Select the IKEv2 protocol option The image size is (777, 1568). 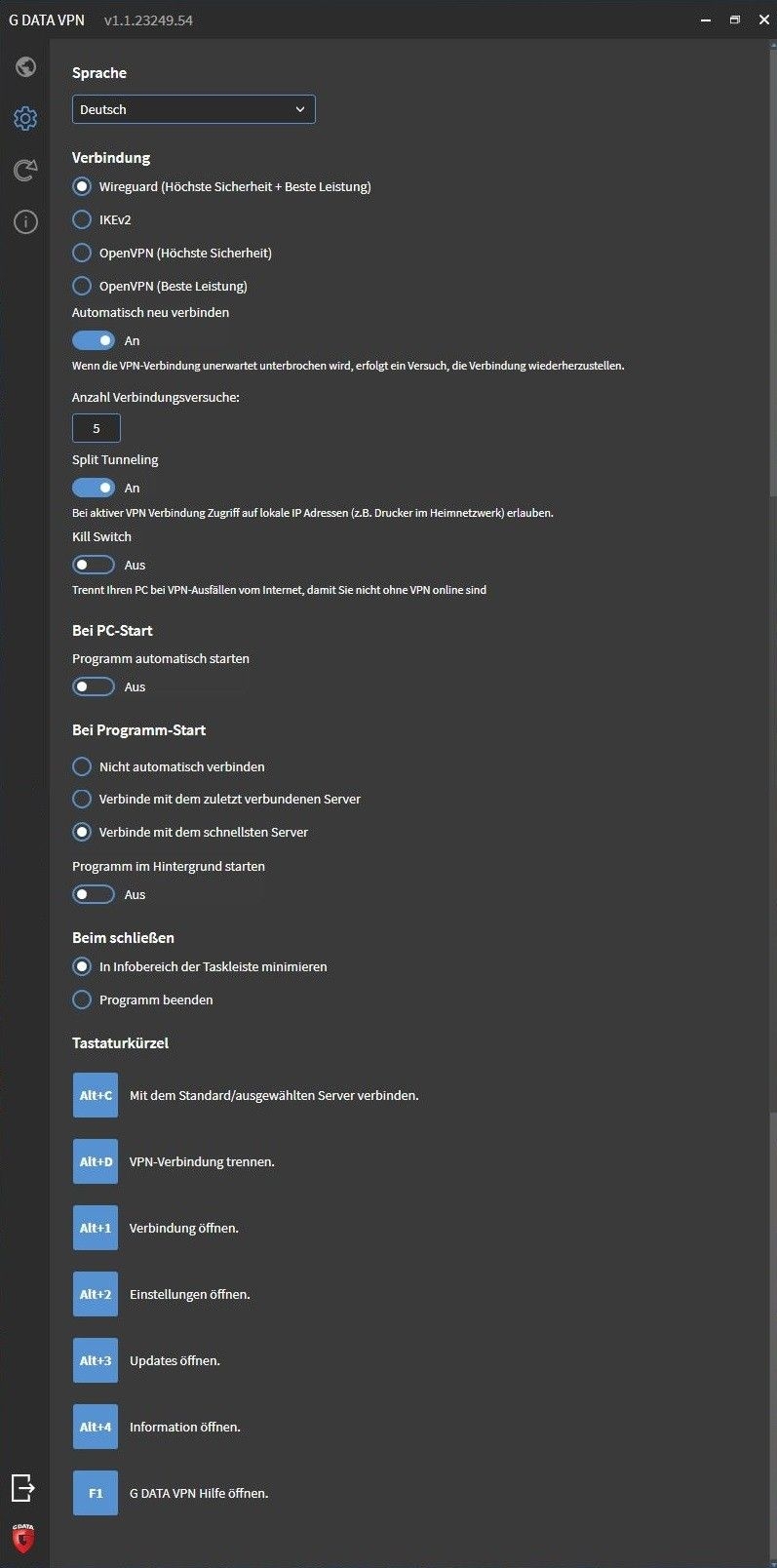coord(82,219)
